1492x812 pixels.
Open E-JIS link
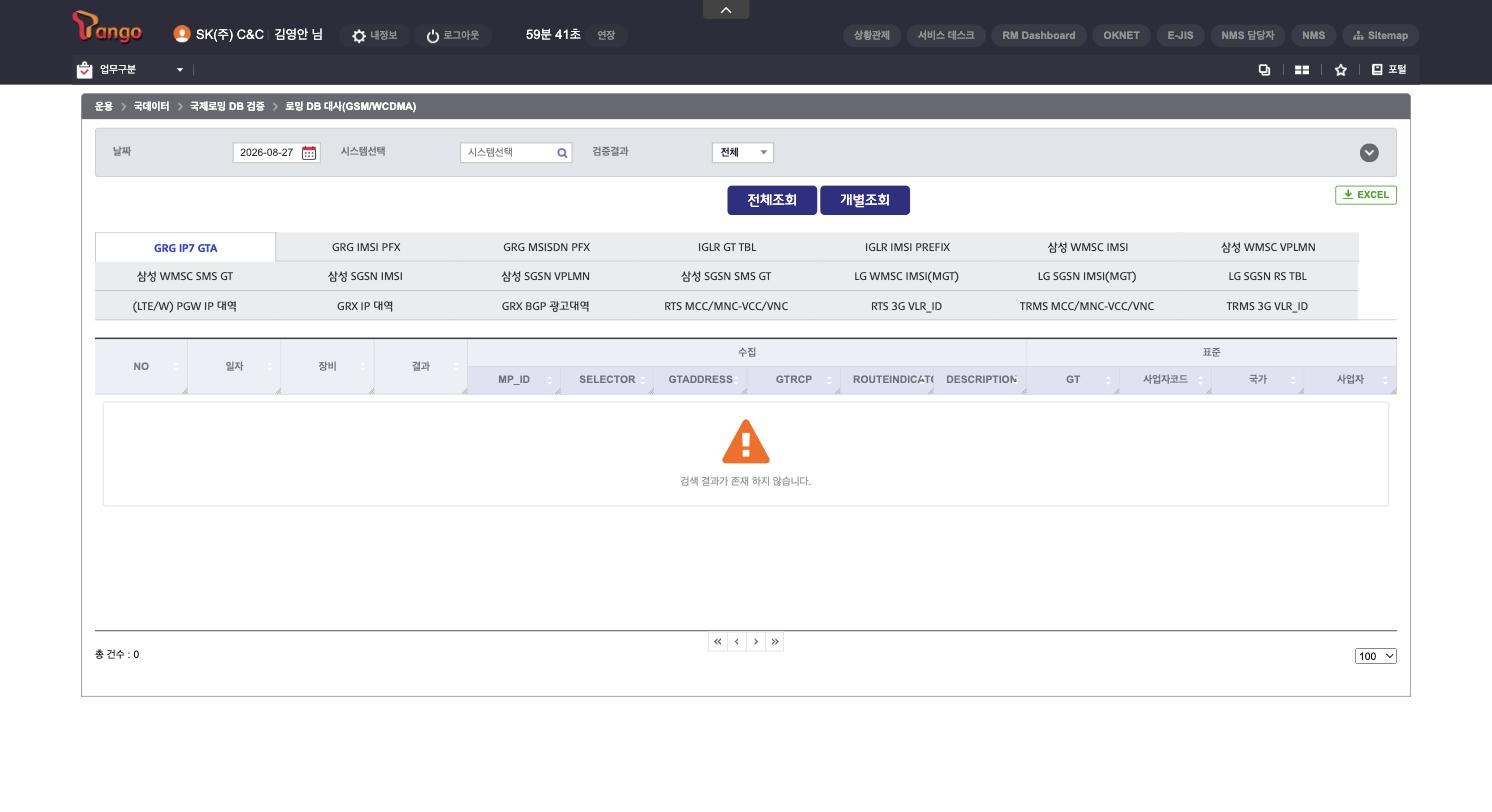click(1180, 35)
